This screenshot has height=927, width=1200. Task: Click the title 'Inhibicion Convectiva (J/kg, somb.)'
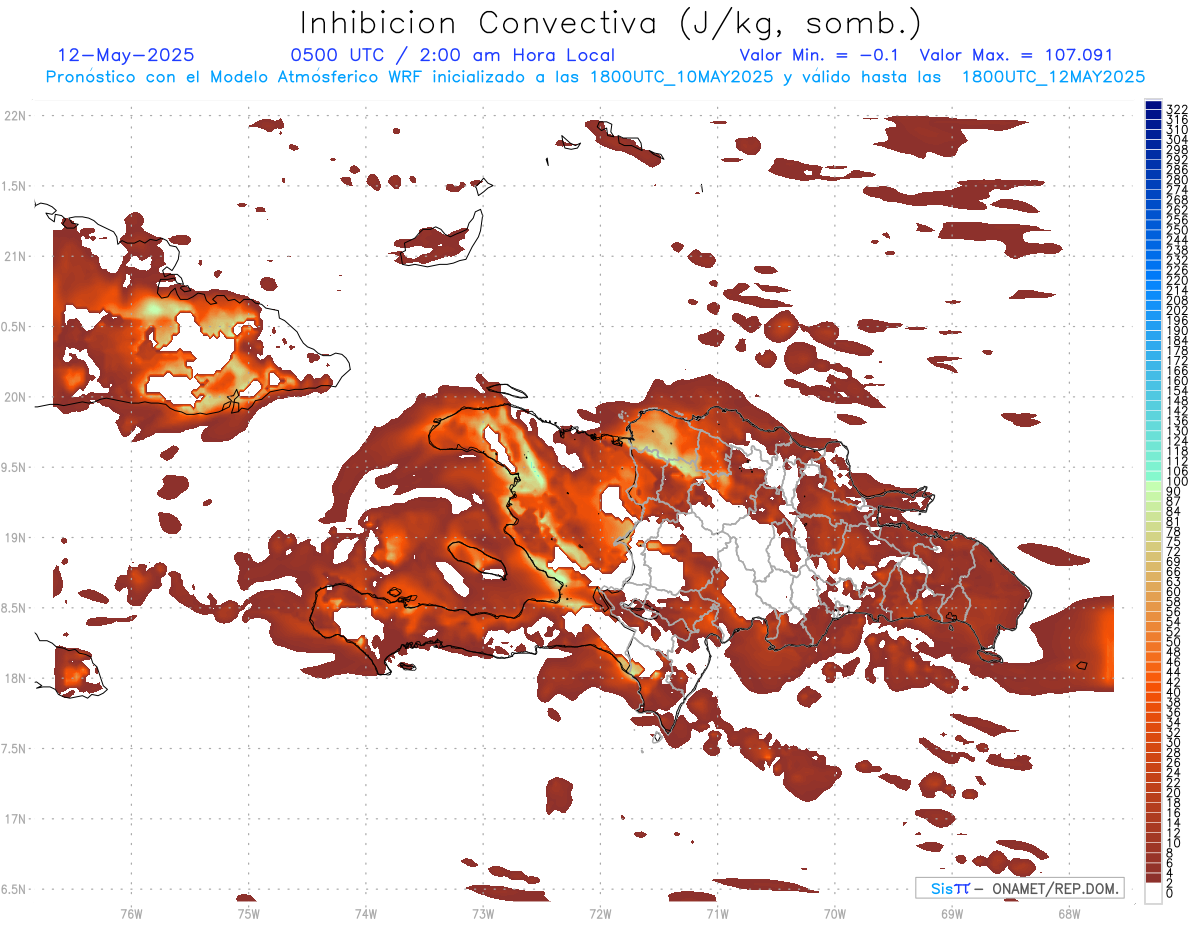(x=609, y=23)
